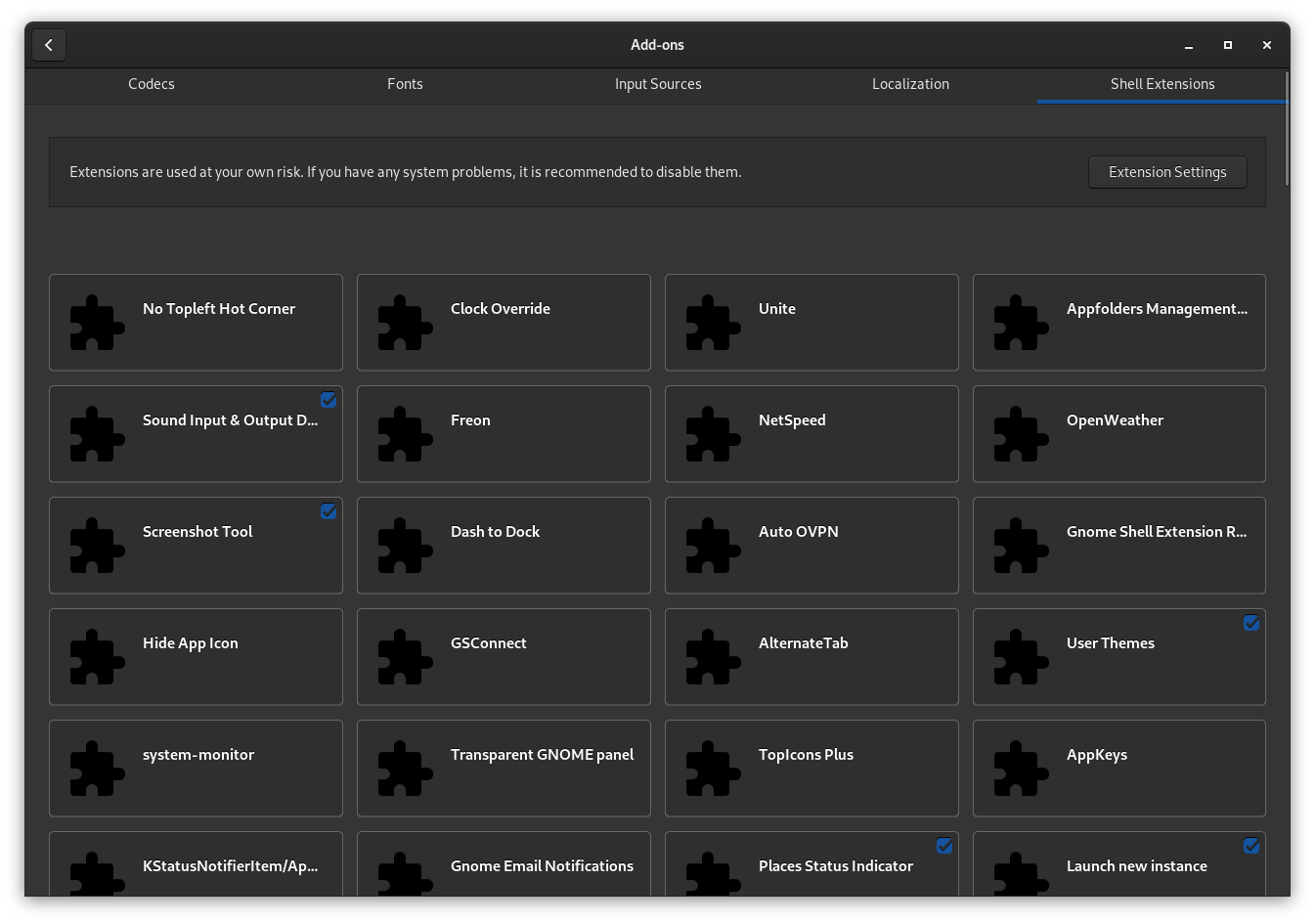This screenshot has width=1315, height=924.
Task: Click the Hide App Icon puzzle icon
Action: [x=98, y=657]
